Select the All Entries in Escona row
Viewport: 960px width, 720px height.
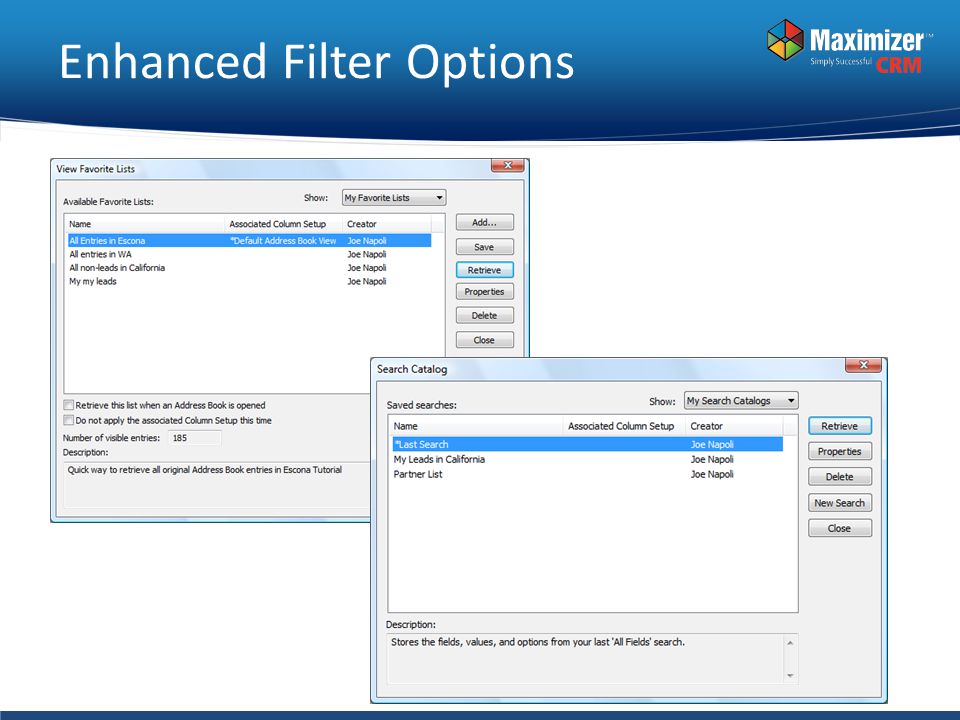tap(250, 241)
